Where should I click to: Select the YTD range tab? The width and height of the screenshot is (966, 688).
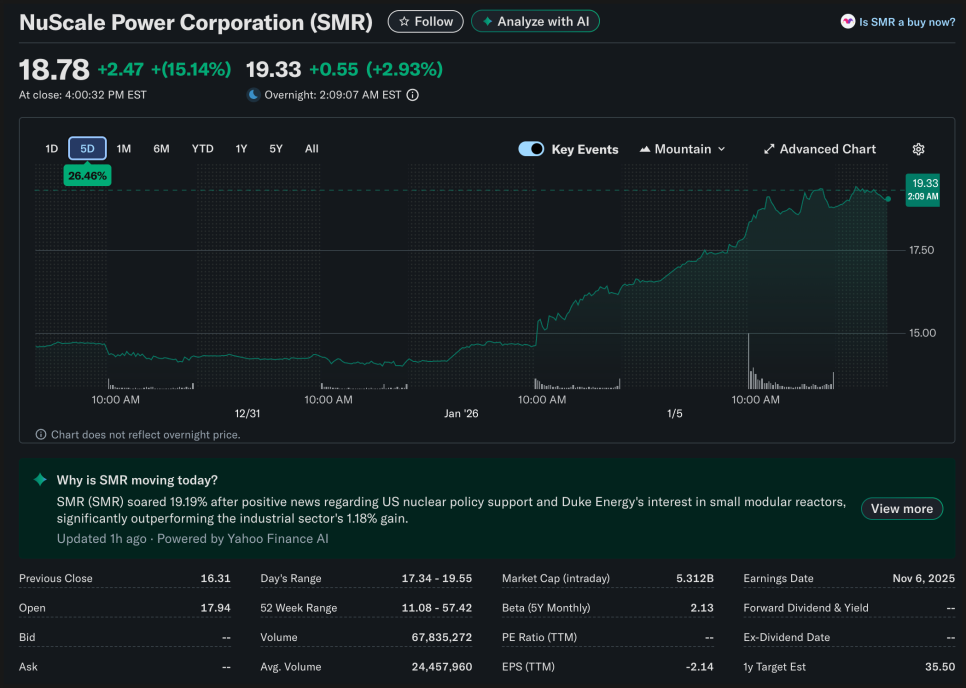(202, 149)
